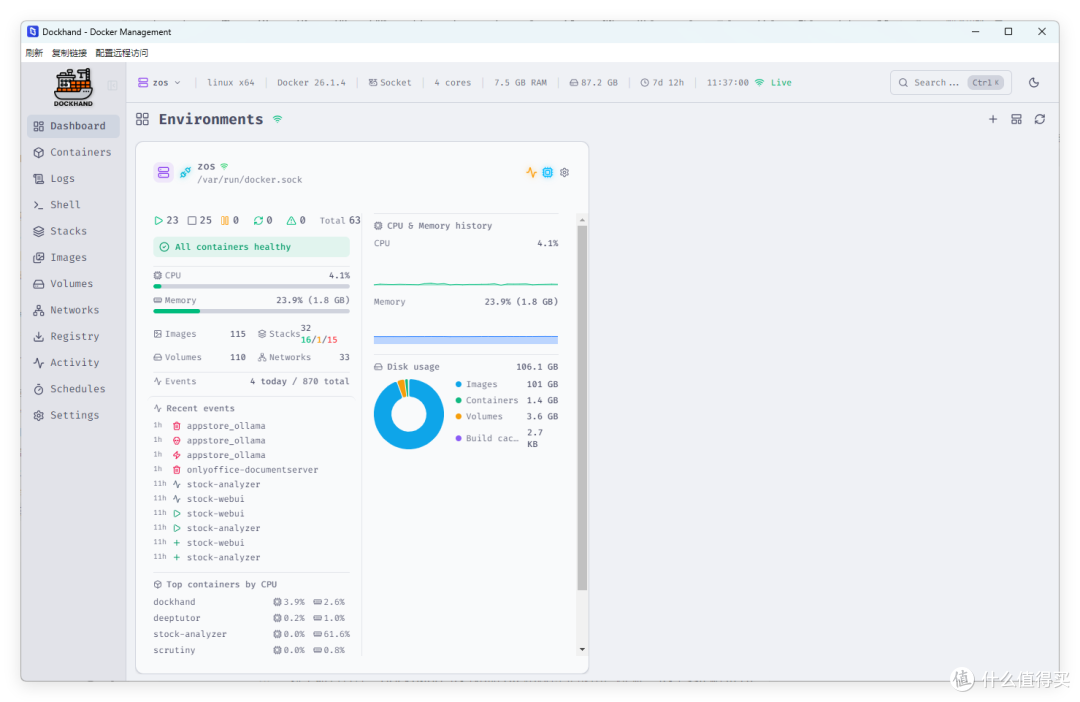
Task: Toggle activity pulse icon on zos card
Action: 531,172
